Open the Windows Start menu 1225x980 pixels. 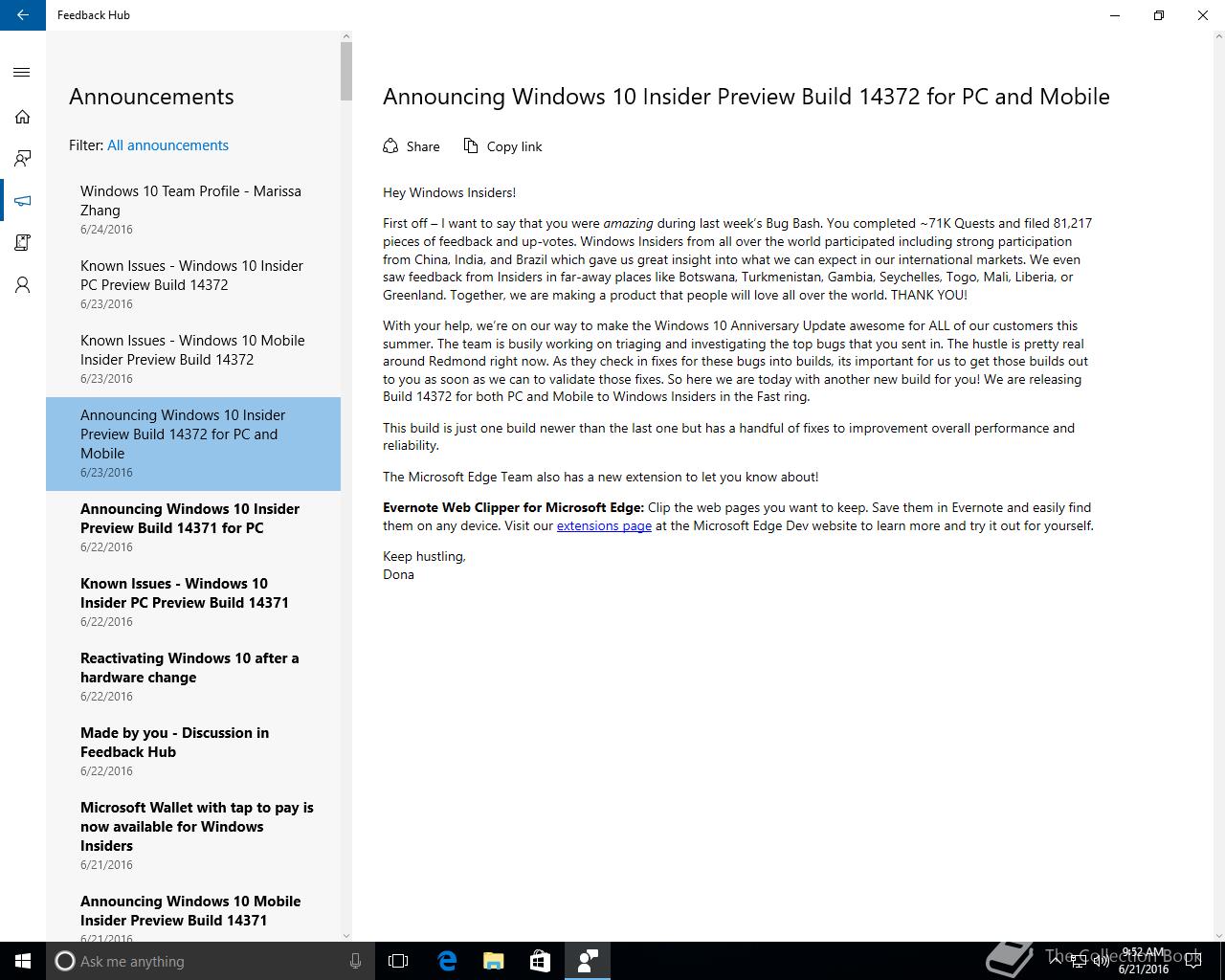(x=23, y=961)
